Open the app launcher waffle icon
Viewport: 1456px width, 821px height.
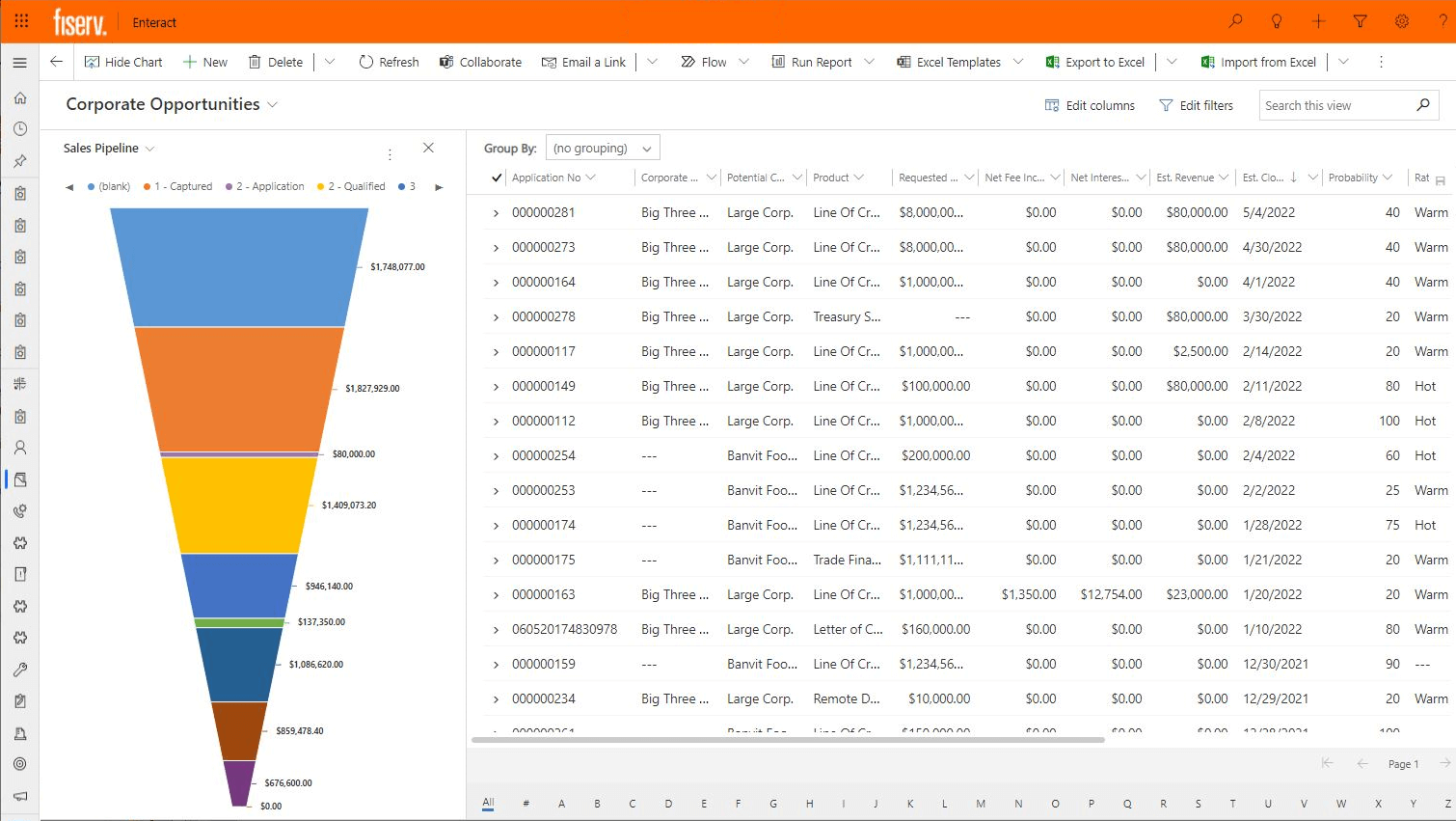tap(21, 21)
